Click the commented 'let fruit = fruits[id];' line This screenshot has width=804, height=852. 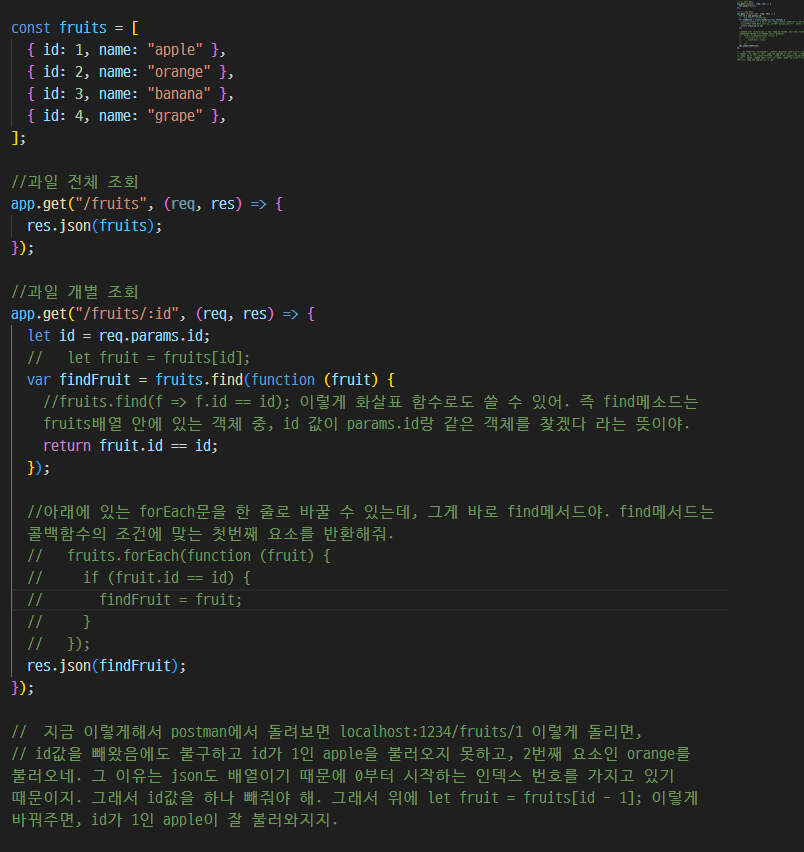pos(139,358)
